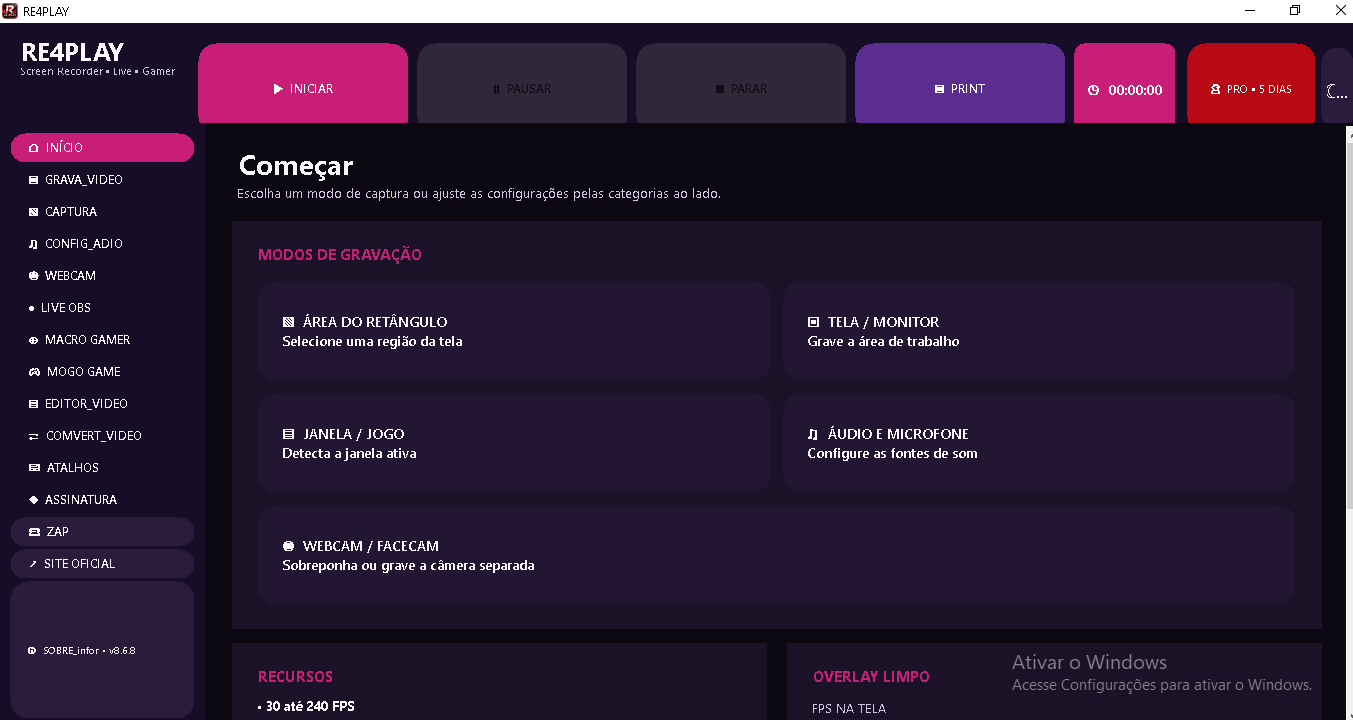Open the SITE OFICIAL link
Image resolution: width=1353 pixels, height=720 pixels.
(102, 564)
